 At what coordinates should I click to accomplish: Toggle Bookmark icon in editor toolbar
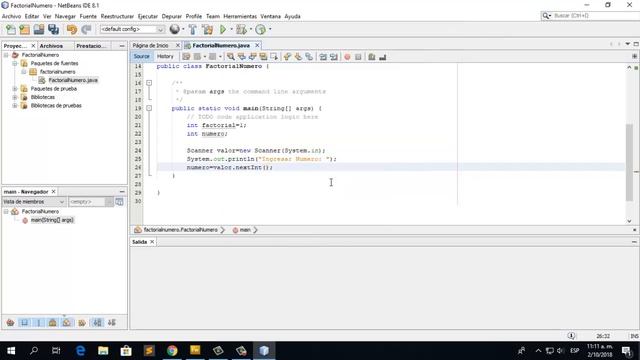tap(309, 57)
